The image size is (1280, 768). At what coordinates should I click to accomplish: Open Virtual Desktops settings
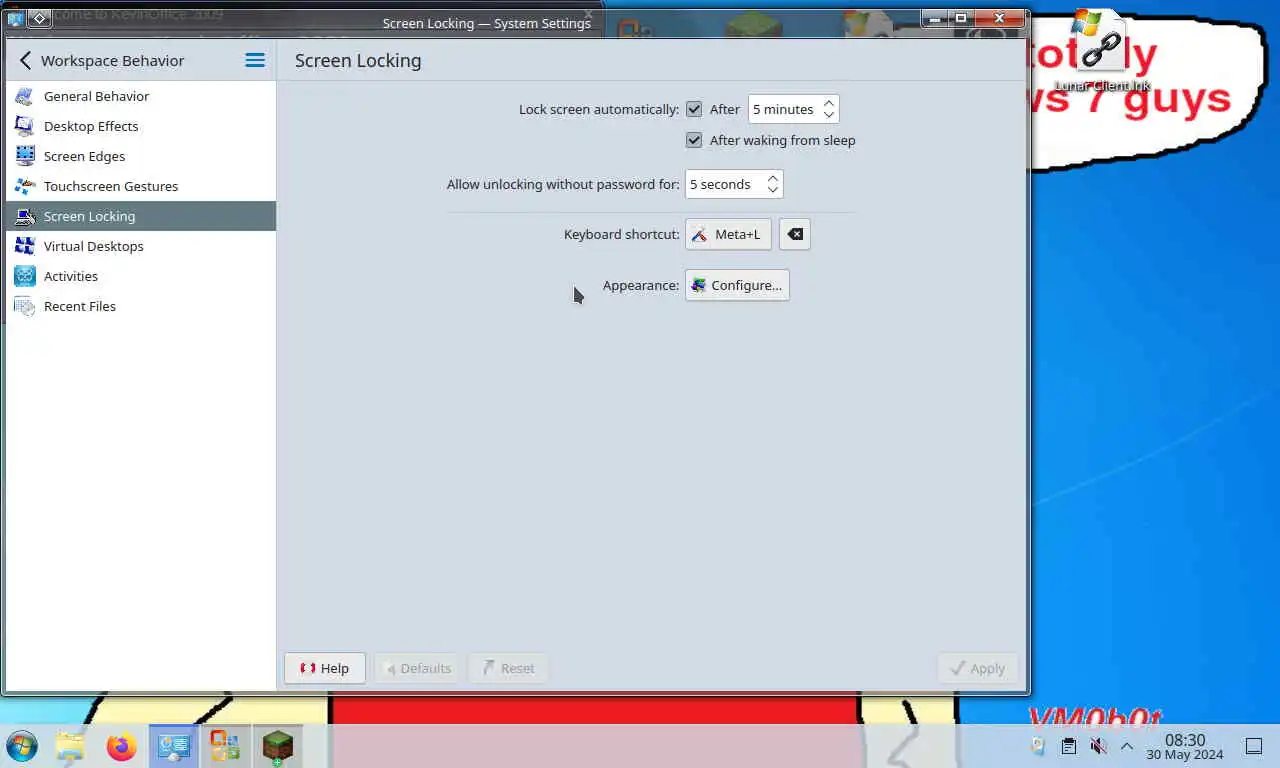tap(140, 246)
